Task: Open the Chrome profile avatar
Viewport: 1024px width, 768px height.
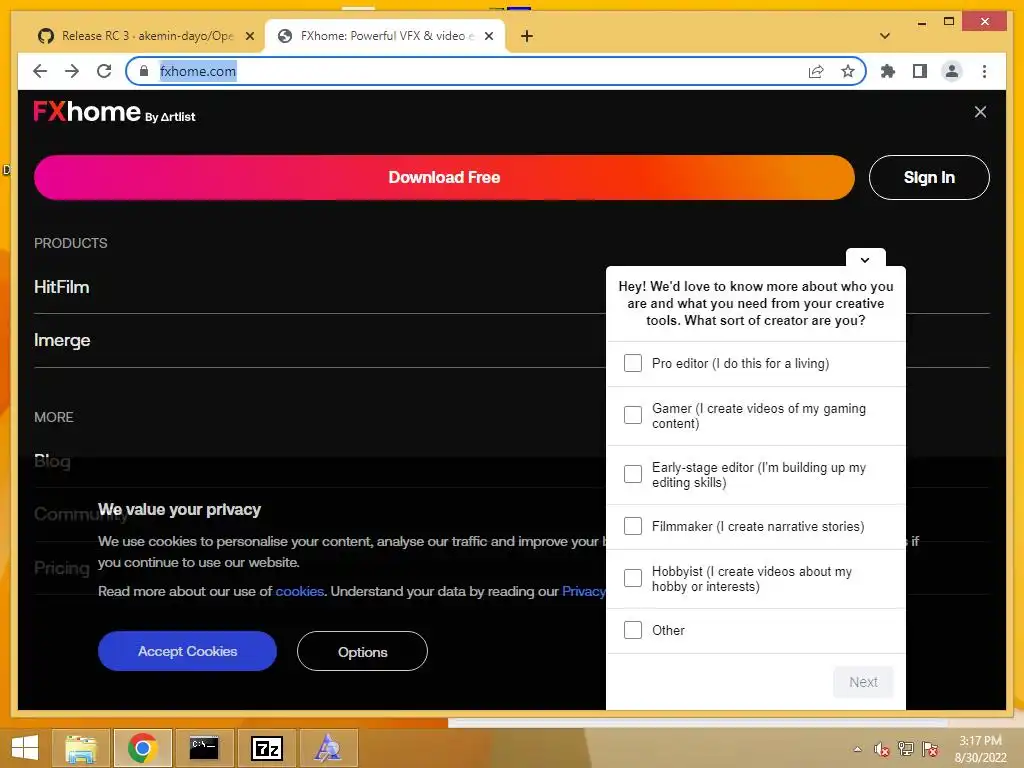Action: pyautogui.click(x=952, y=71)
